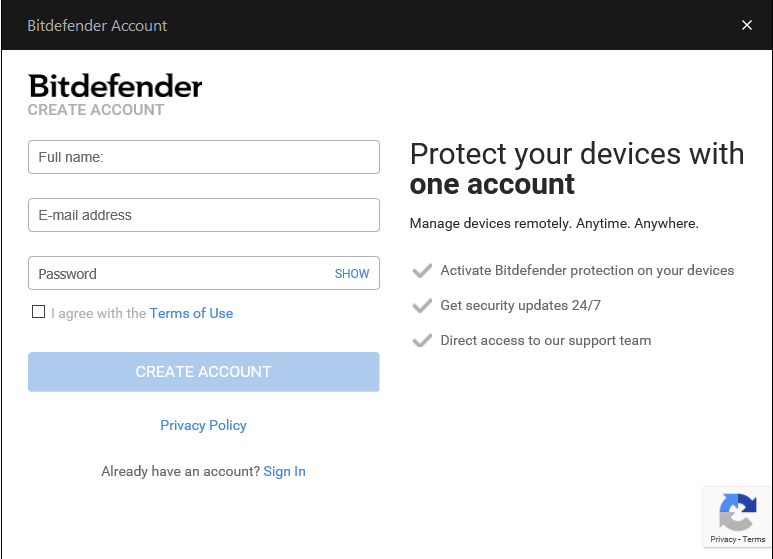
Task: Click 'Direct access to our support team' text
Action: click(546, 341)
